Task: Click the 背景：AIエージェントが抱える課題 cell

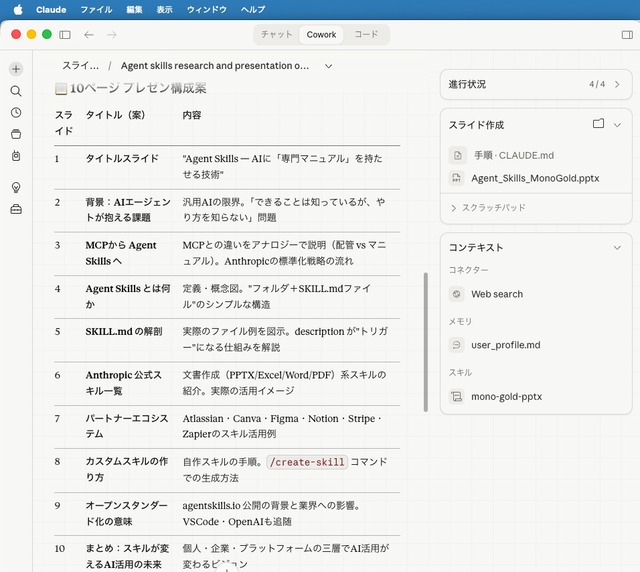Action: tap(128, 209)
